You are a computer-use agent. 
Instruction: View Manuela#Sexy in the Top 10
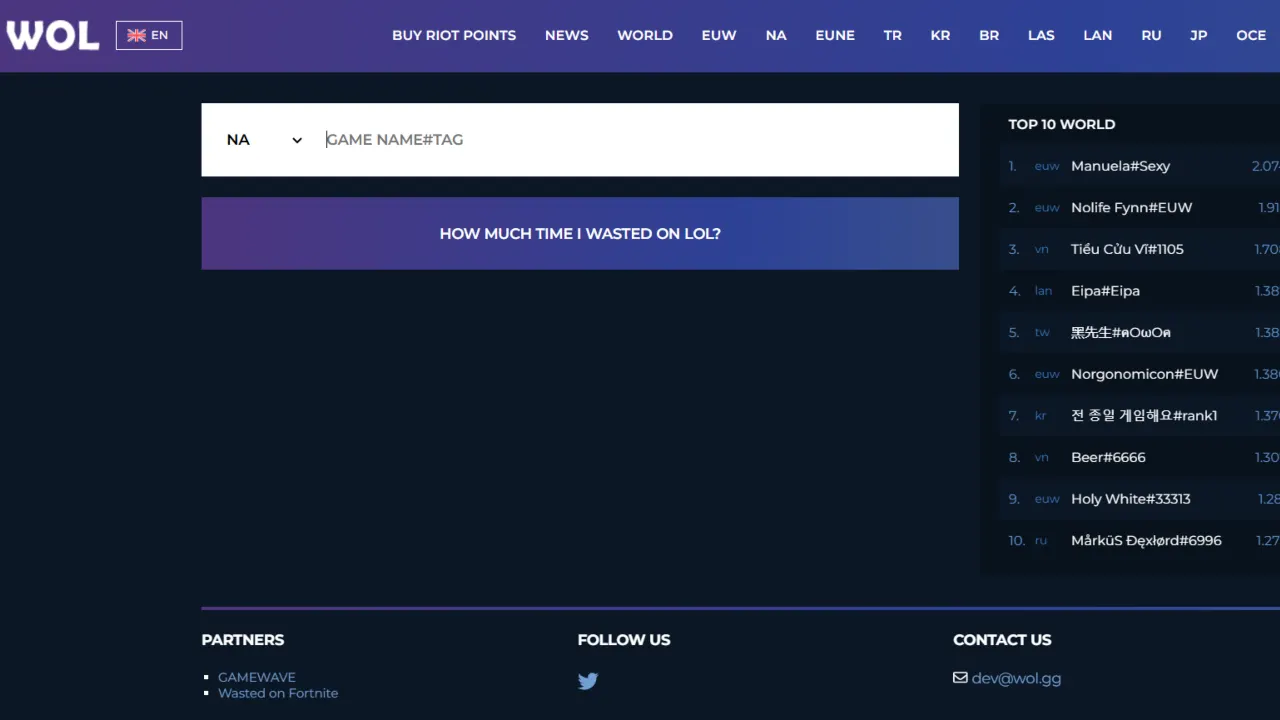(x=1120, y=166)
